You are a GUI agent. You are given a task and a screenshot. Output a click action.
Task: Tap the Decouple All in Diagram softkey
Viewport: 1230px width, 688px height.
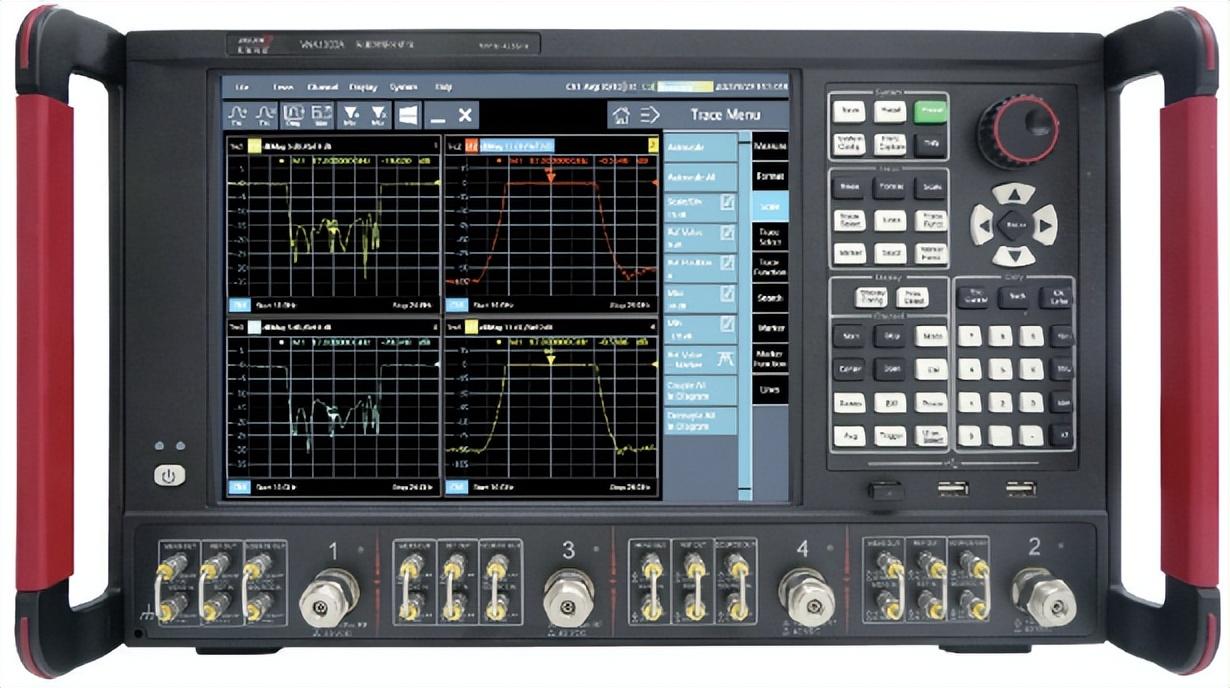point(700,420)
